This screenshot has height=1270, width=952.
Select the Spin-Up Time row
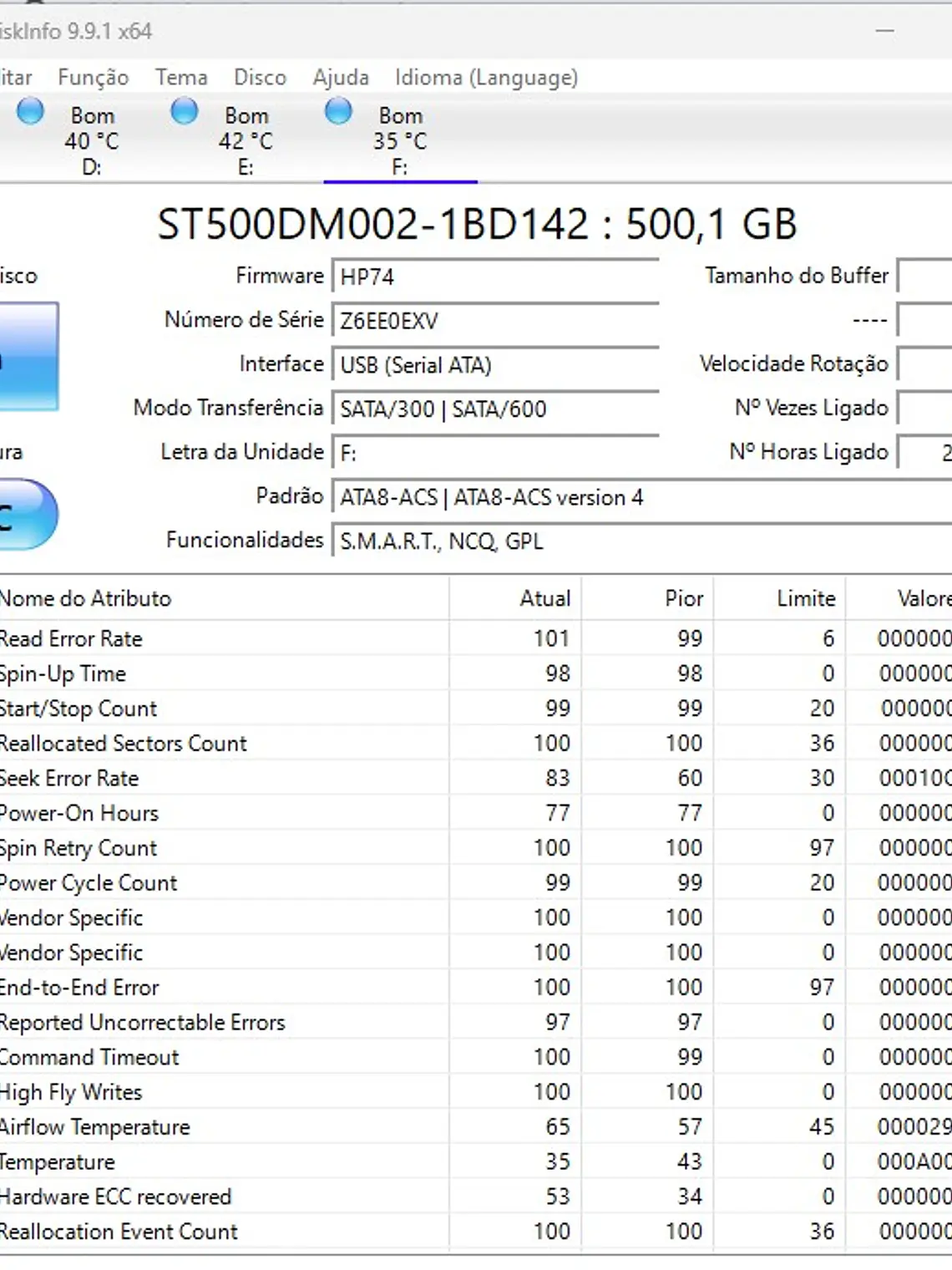point(476,673)
